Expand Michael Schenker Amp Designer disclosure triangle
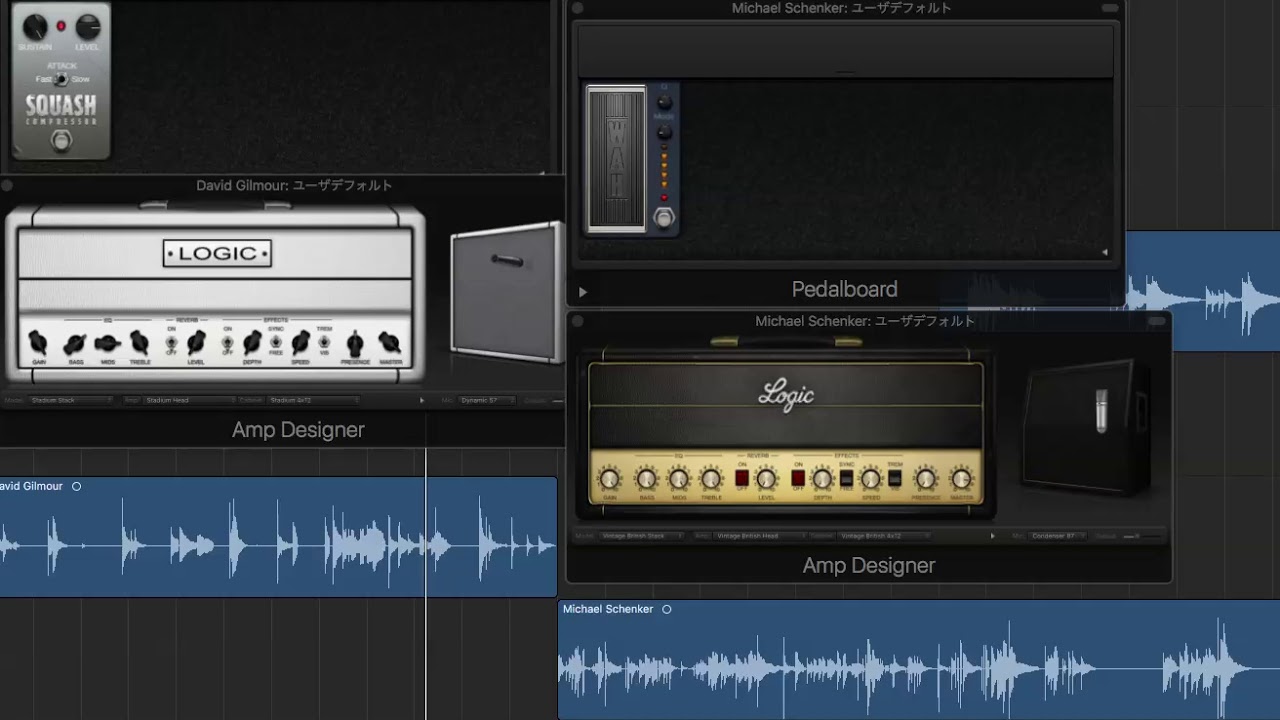The width and height of the screenshot is (1280, 720). click(x=992, y=536)
